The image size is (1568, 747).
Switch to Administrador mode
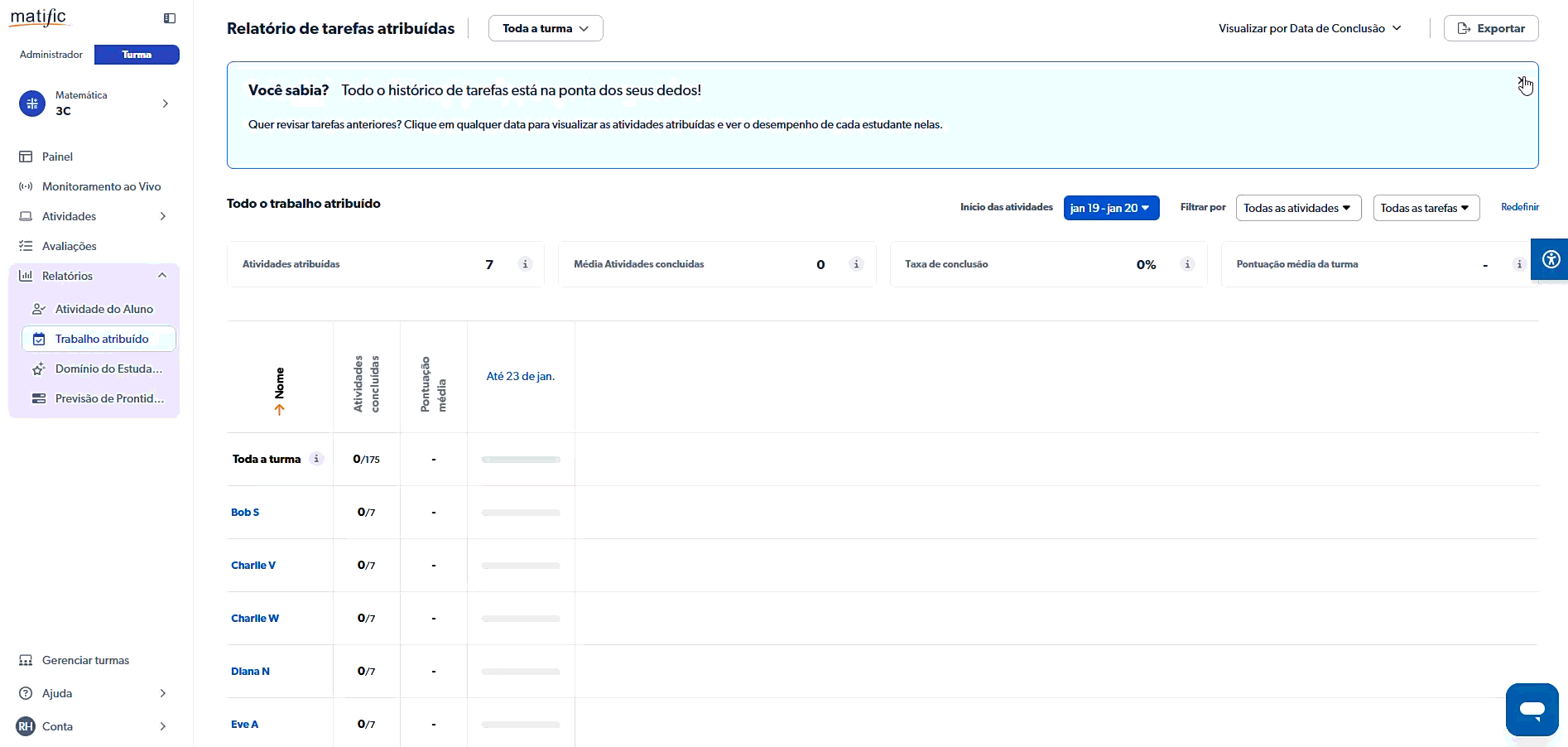[51, 55]
